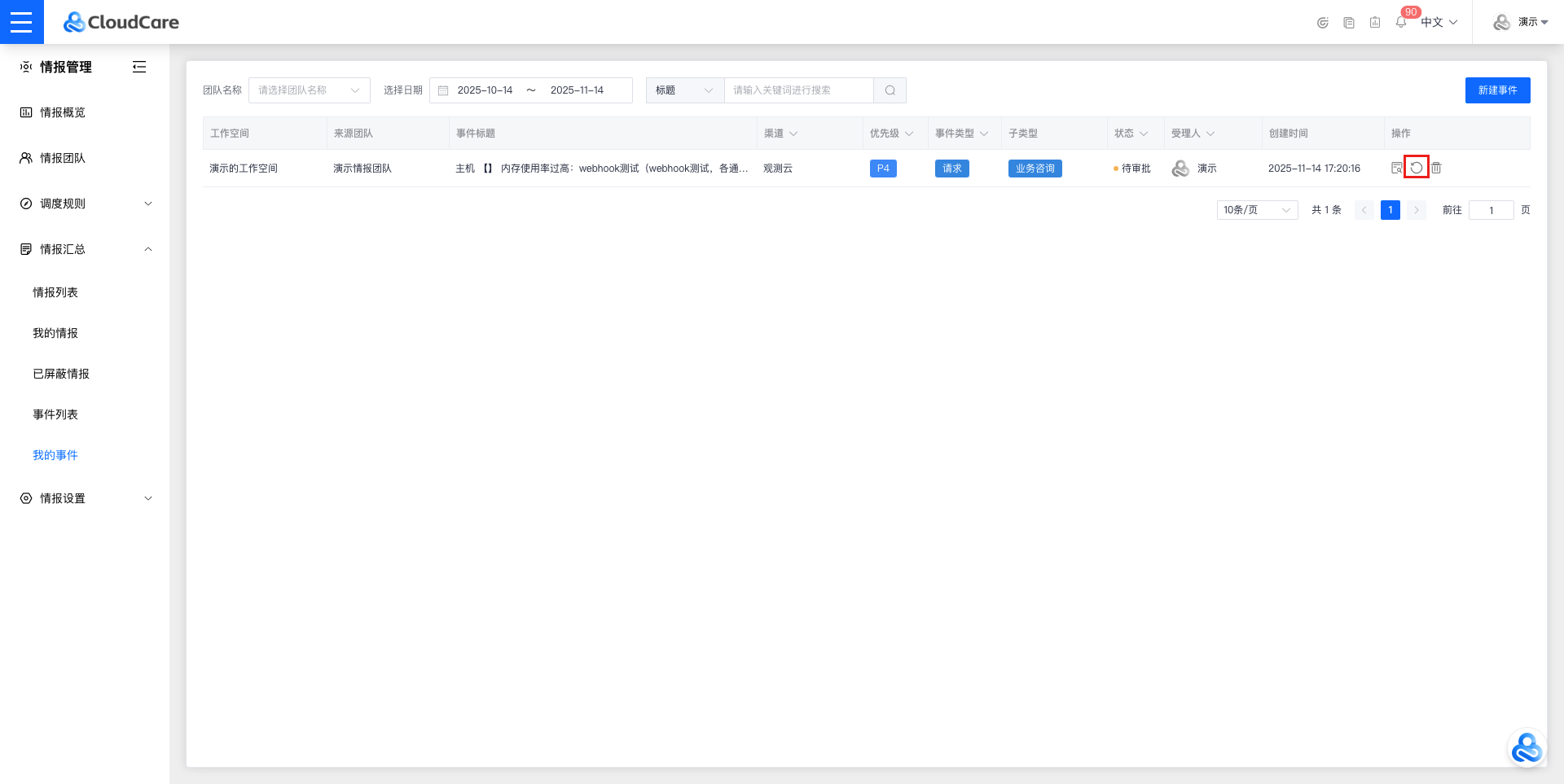Open the notification bell with 90 badge
Screen dimensions: 1564x784
point(1401,22)
